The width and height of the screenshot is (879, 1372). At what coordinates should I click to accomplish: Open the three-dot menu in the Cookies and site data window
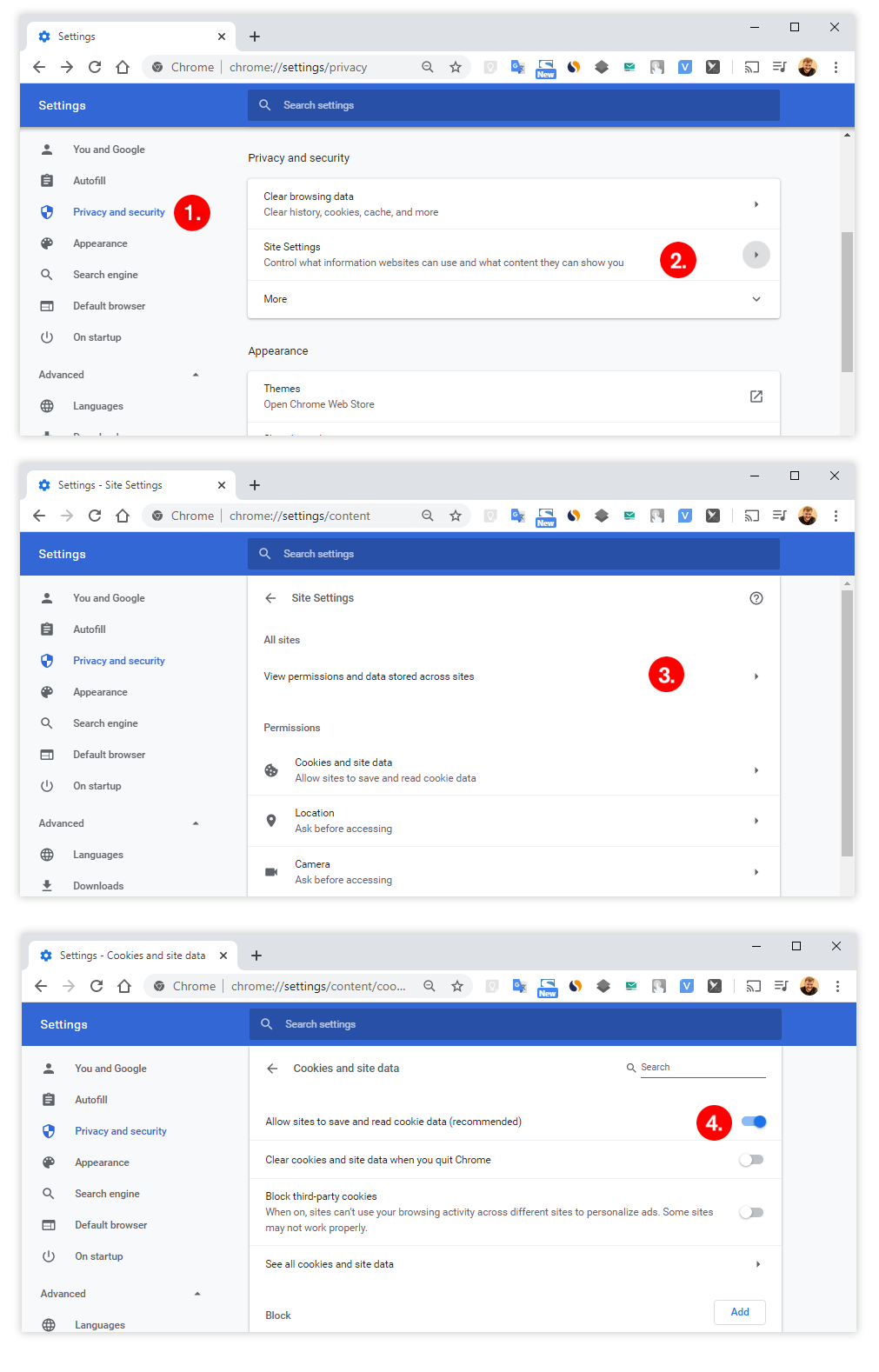pyautogui.click(x=837, y=986)
